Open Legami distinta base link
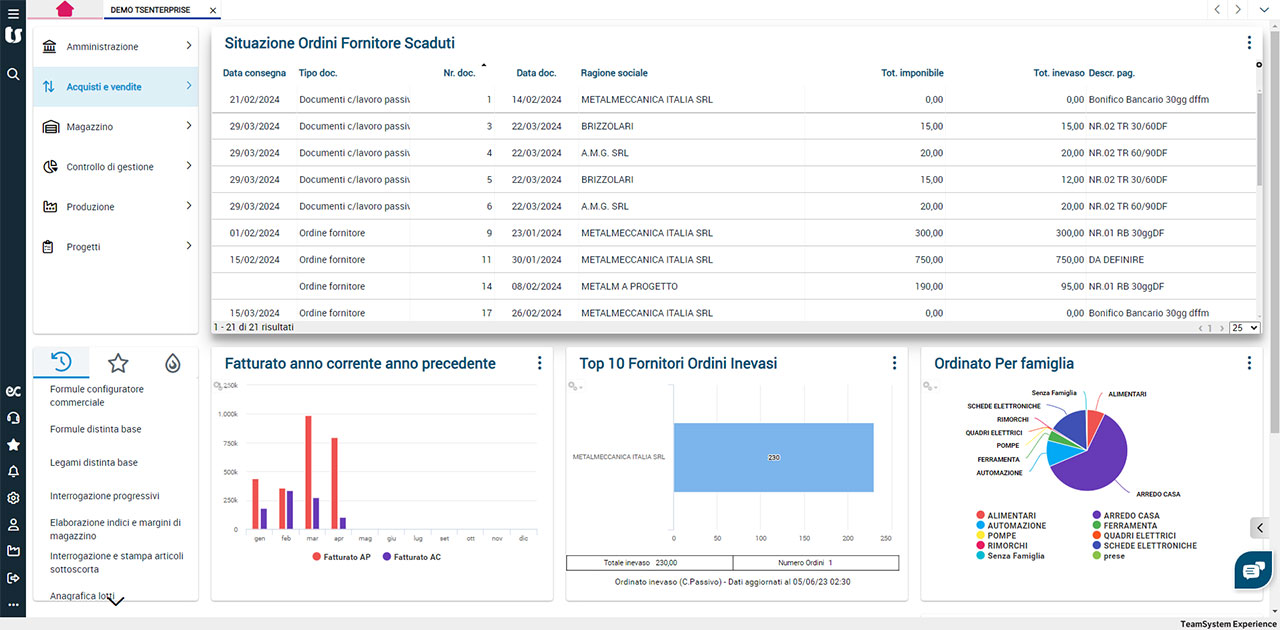The image size is (1280, 630). (x=94, y=463)
